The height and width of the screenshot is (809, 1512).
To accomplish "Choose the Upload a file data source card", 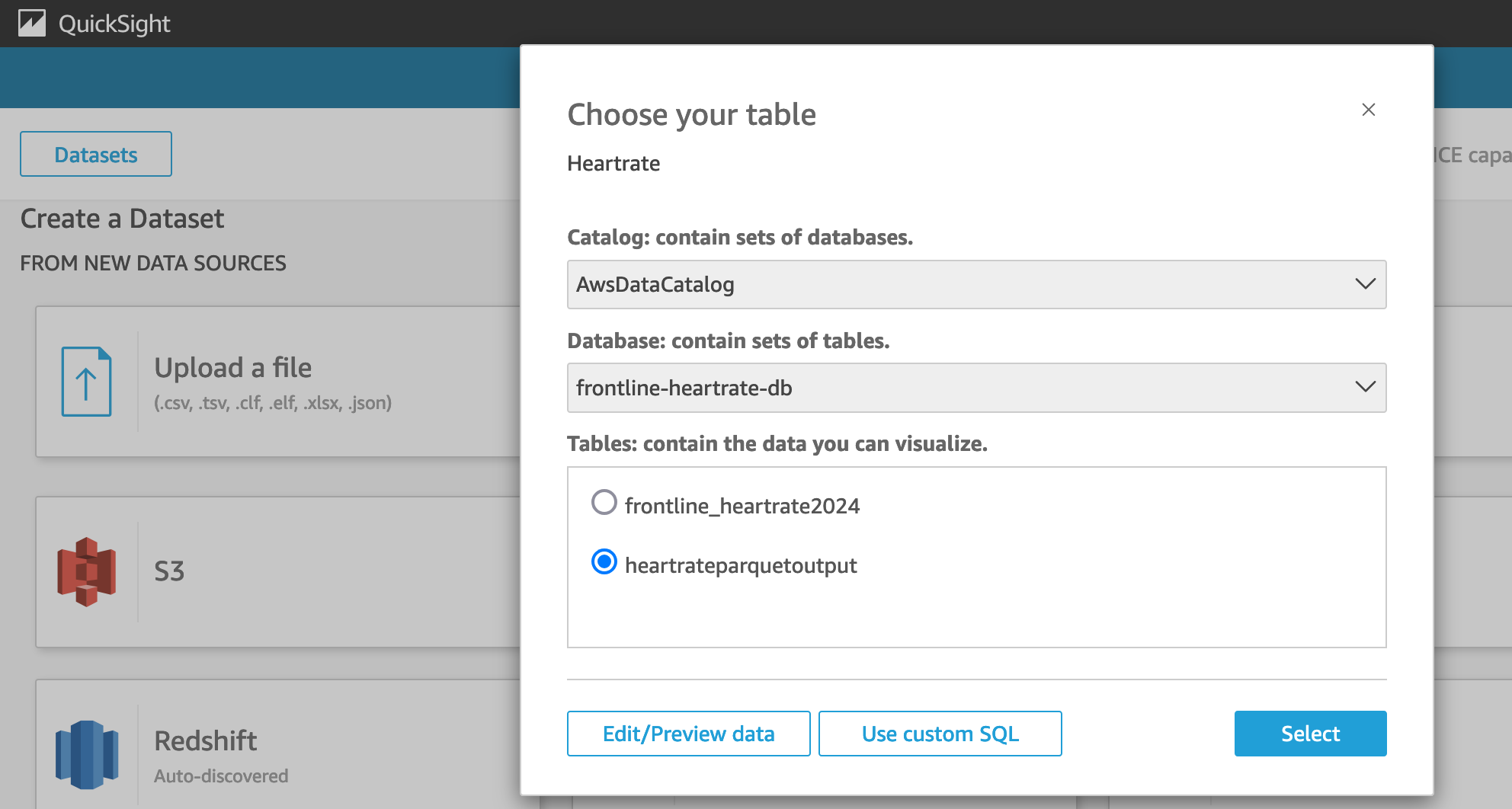I will coord(279,382).
